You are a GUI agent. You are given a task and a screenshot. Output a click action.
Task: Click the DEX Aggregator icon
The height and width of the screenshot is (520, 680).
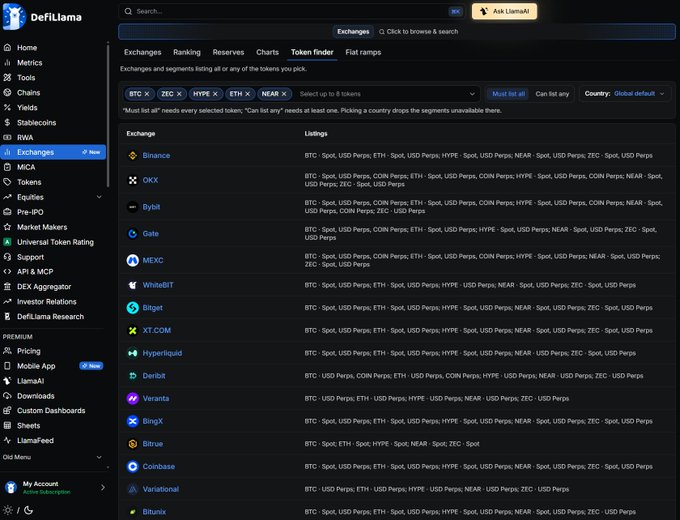[x=7, y=287]
